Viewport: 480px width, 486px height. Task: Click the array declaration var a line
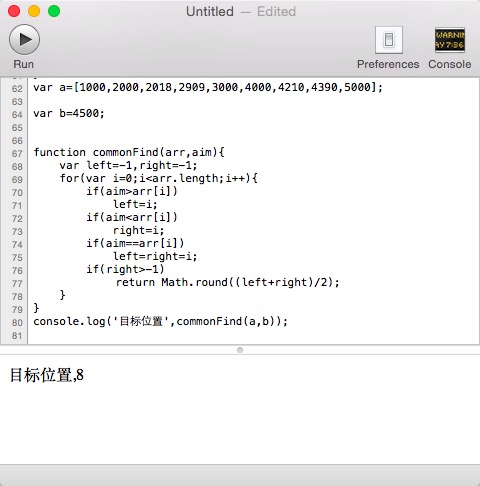point(208,88)
